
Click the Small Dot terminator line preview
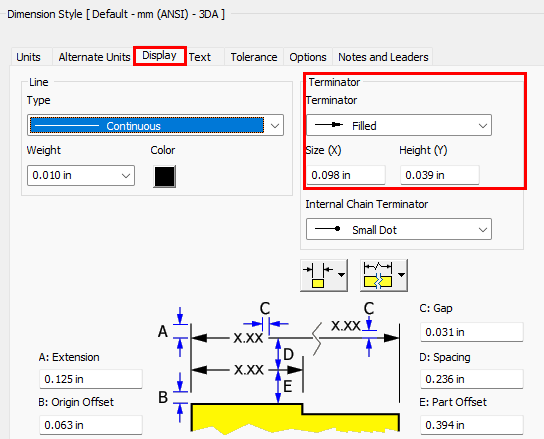pos(328,229)
